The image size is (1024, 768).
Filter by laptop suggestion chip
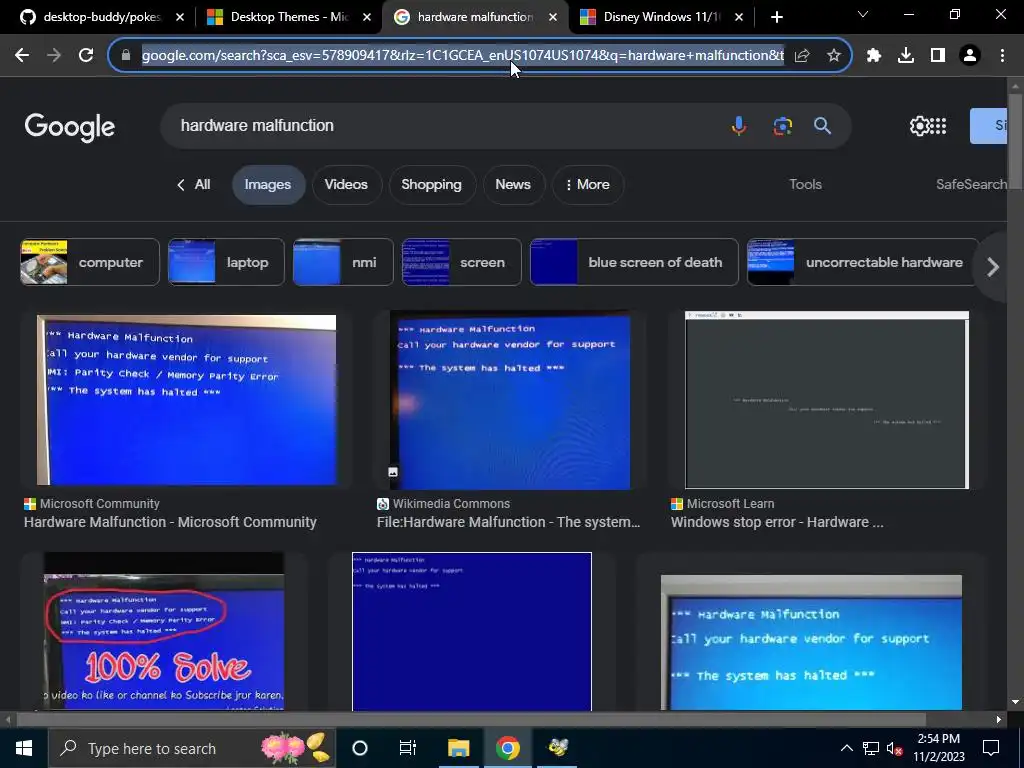(x=226, y=263)
